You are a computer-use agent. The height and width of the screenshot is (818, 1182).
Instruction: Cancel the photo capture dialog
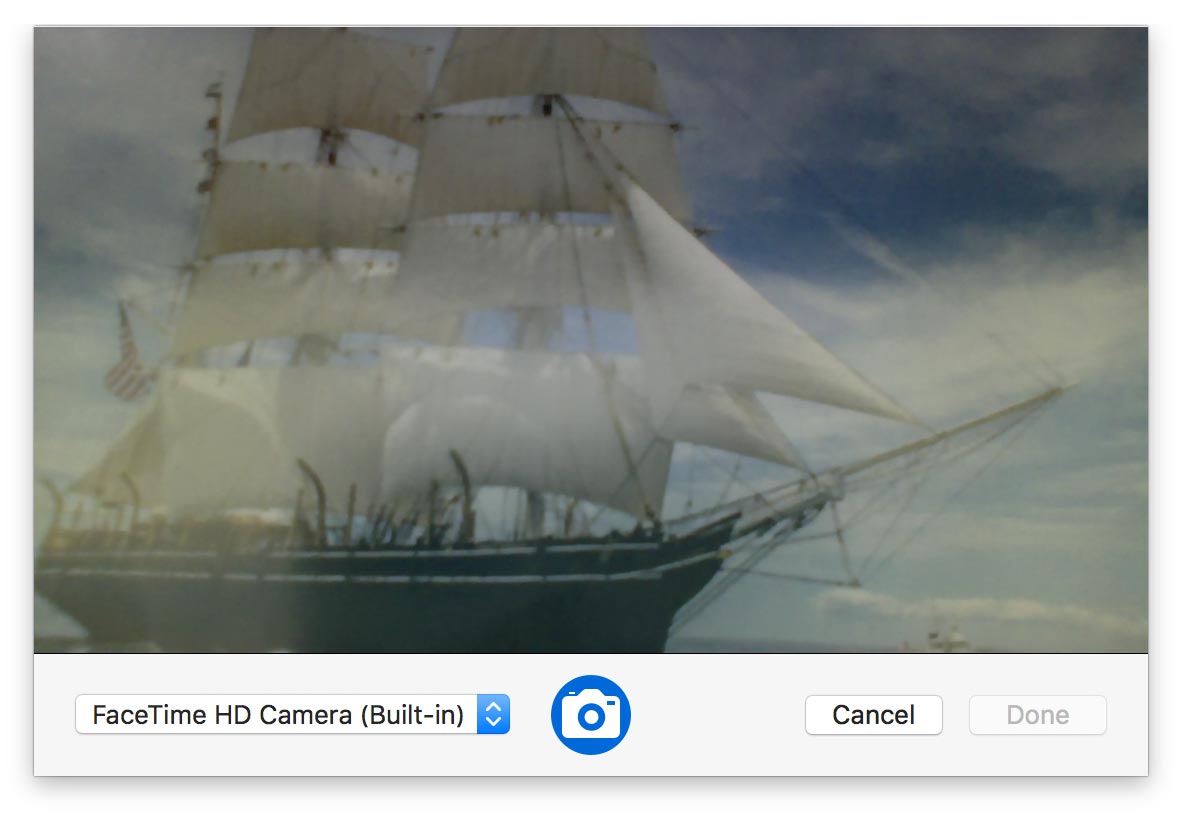tap(874, 715)
